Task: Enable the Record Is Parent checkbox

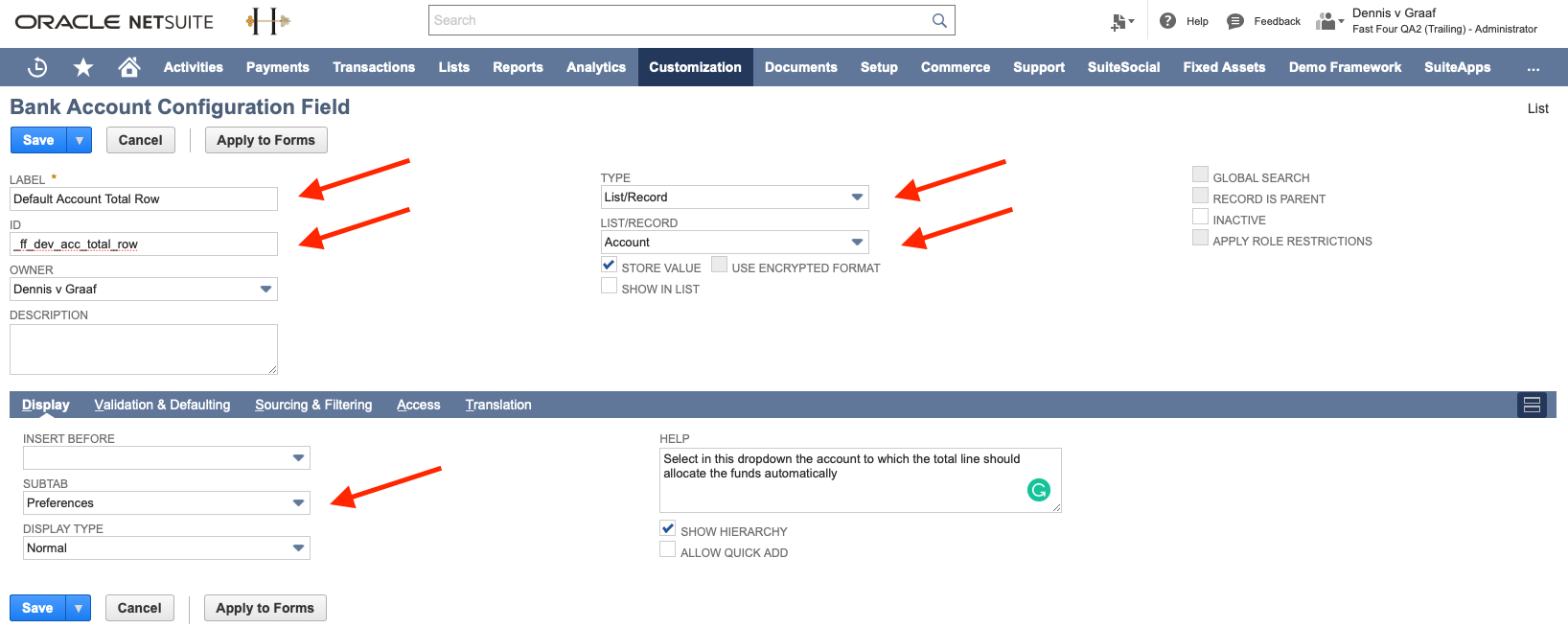Action: point(1200,196)
